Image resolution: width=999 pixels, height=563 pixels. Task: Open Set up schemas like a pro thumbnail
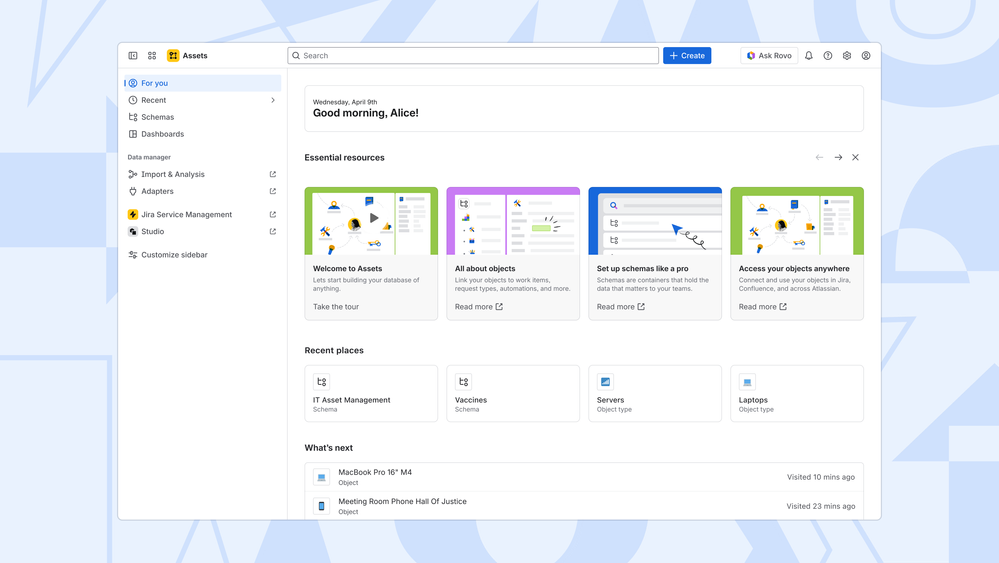[655, 221]
